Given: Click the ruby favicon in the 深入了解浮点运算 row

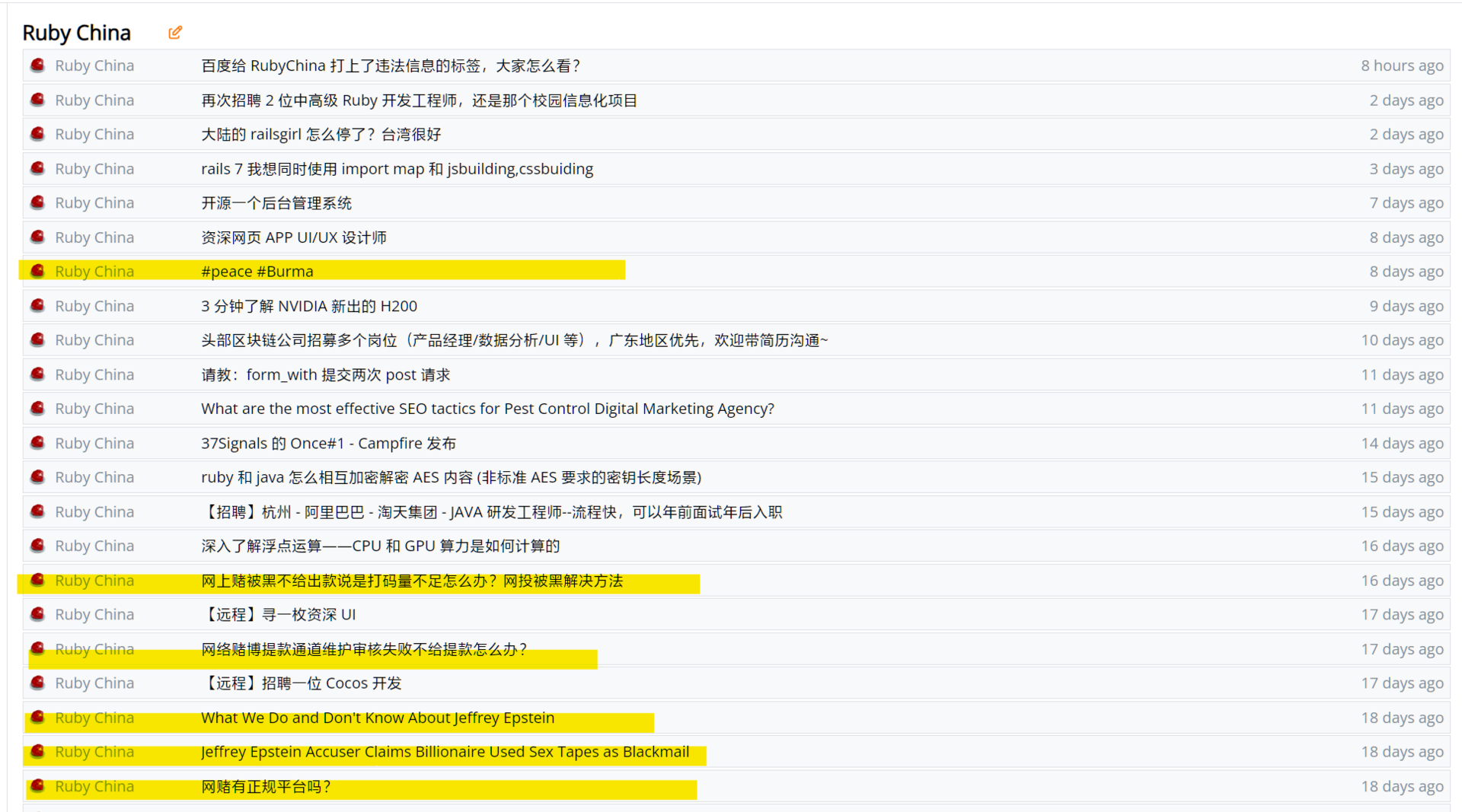Looking at the screenshot, I should tap(37, 546).
